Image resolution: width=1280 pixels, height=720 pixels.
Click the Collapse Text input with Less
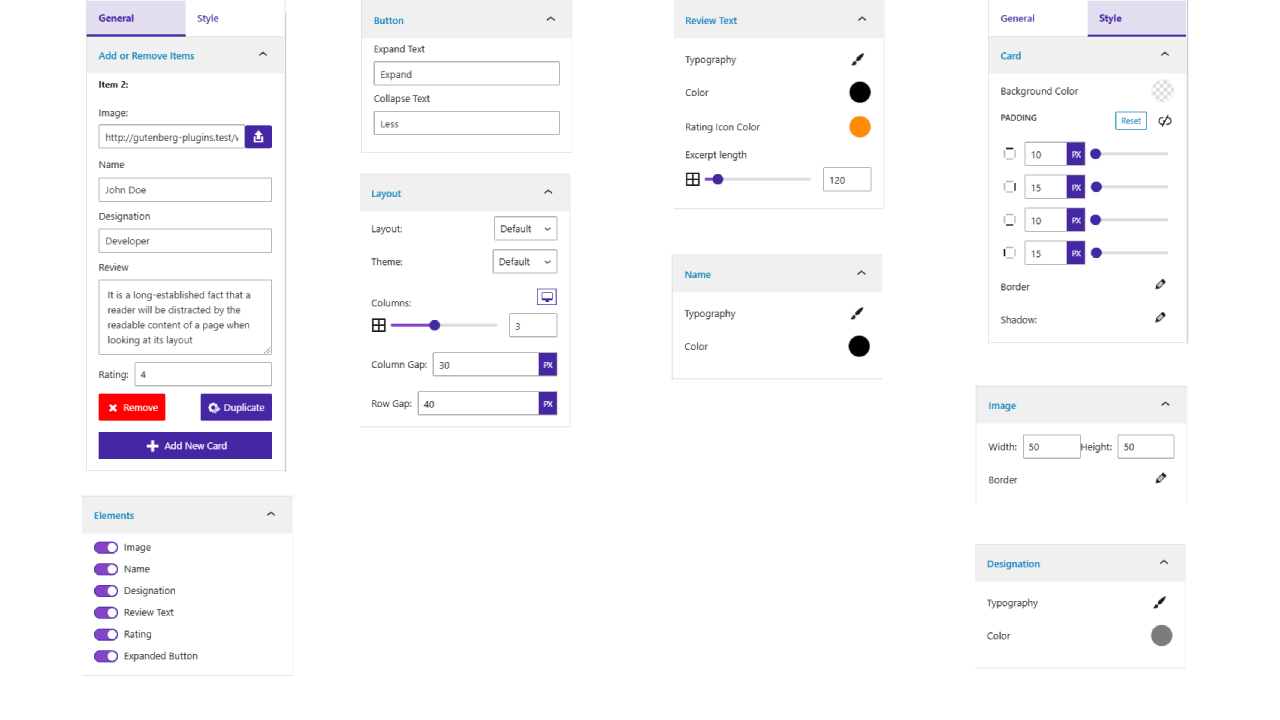pyautogui.click(x=467, y=124)
